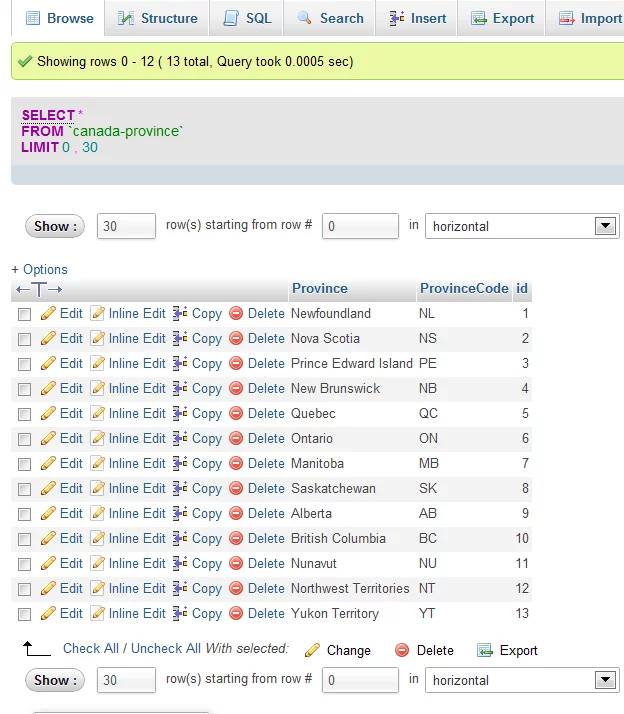This screenshot has height=714, width=624.
Task: Switch to the Structure tab
Action: point(157,18)
